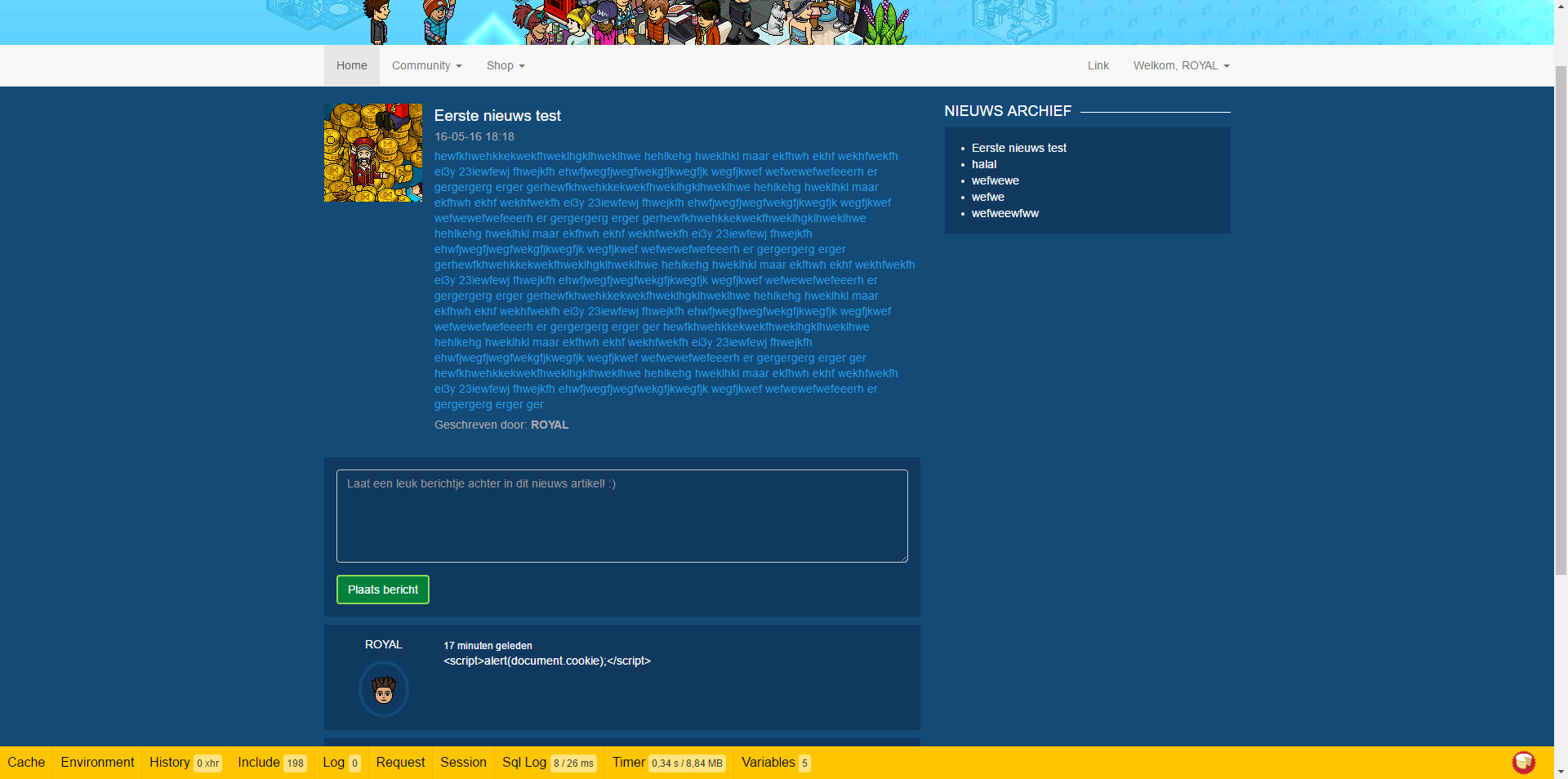Screen dimensions: 1568x779
Task: Open the Request debug panel
Action: pos(400,763)
